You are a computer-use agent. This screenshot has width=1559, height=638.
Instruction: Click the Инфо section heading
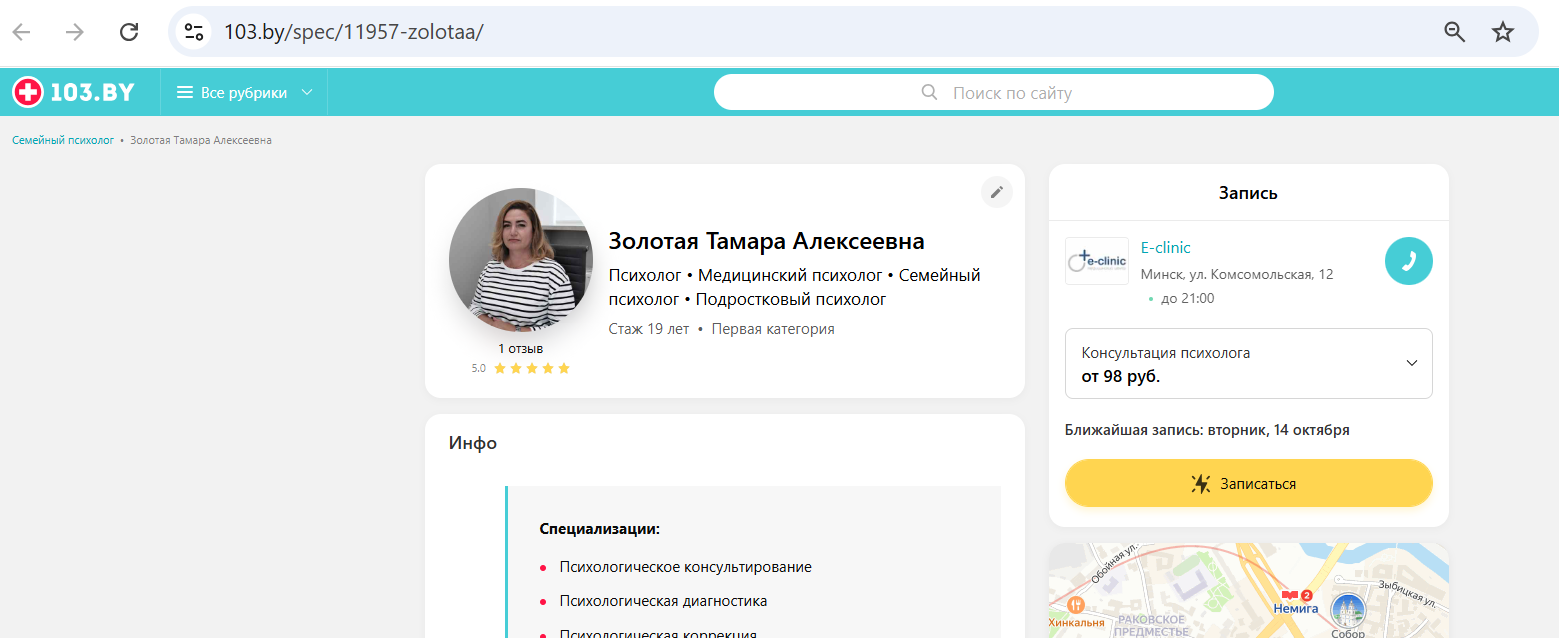[x=473, y=443]
